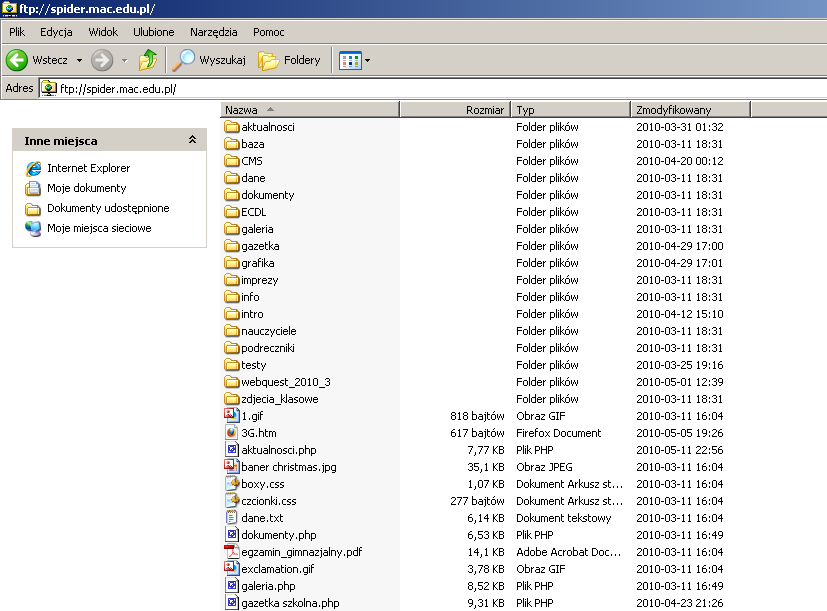Select the dane.txt text file icon
Screen dimensions: 827x611
pyautogui.click(x=232, y=518)
